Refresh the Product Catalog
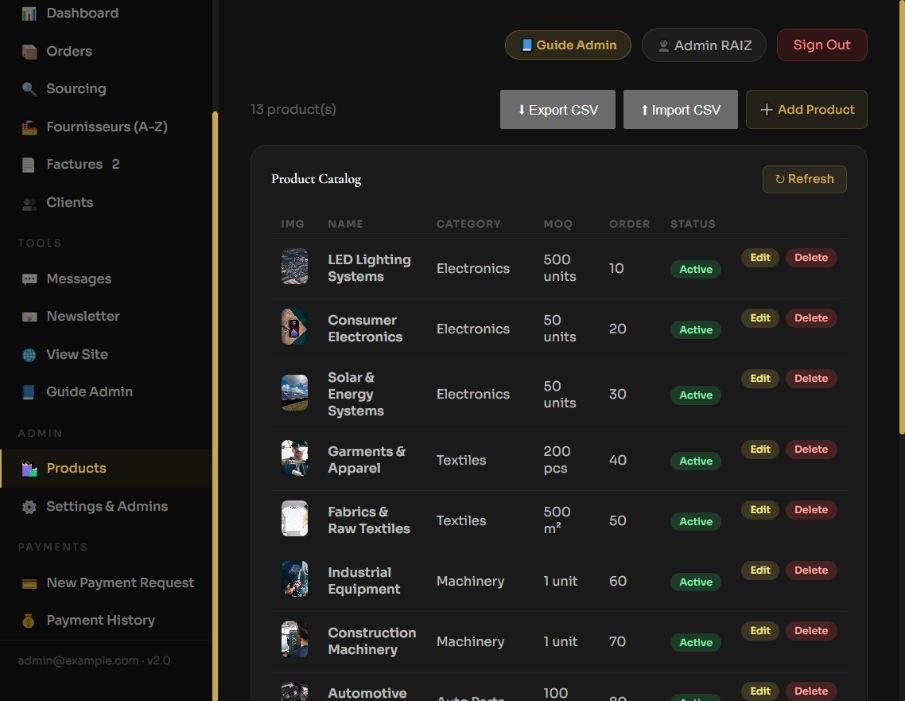 pyautogui.click(x=804, y=179)
